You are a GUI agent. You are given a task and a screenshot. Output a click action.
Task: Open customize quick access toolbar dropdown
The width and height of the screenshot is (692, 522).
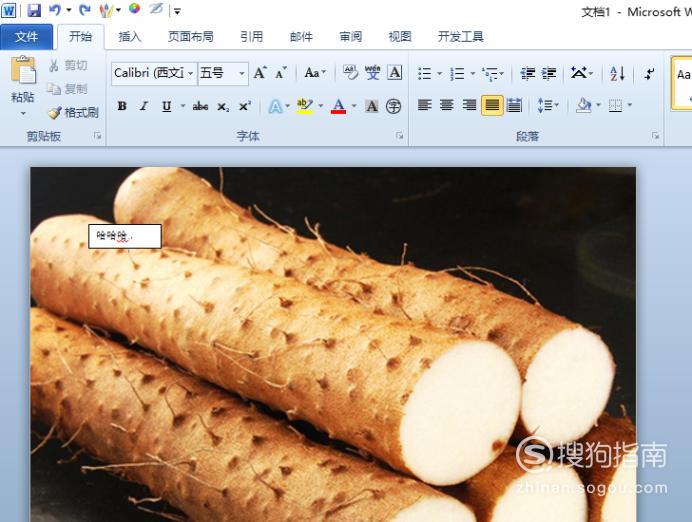[177, 11]
